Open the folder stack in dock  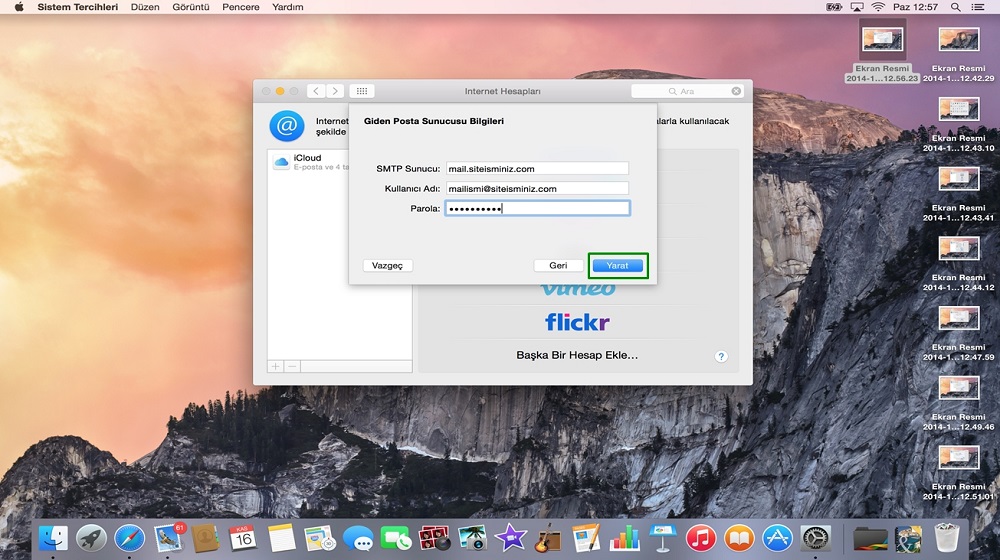click(870, 538)
